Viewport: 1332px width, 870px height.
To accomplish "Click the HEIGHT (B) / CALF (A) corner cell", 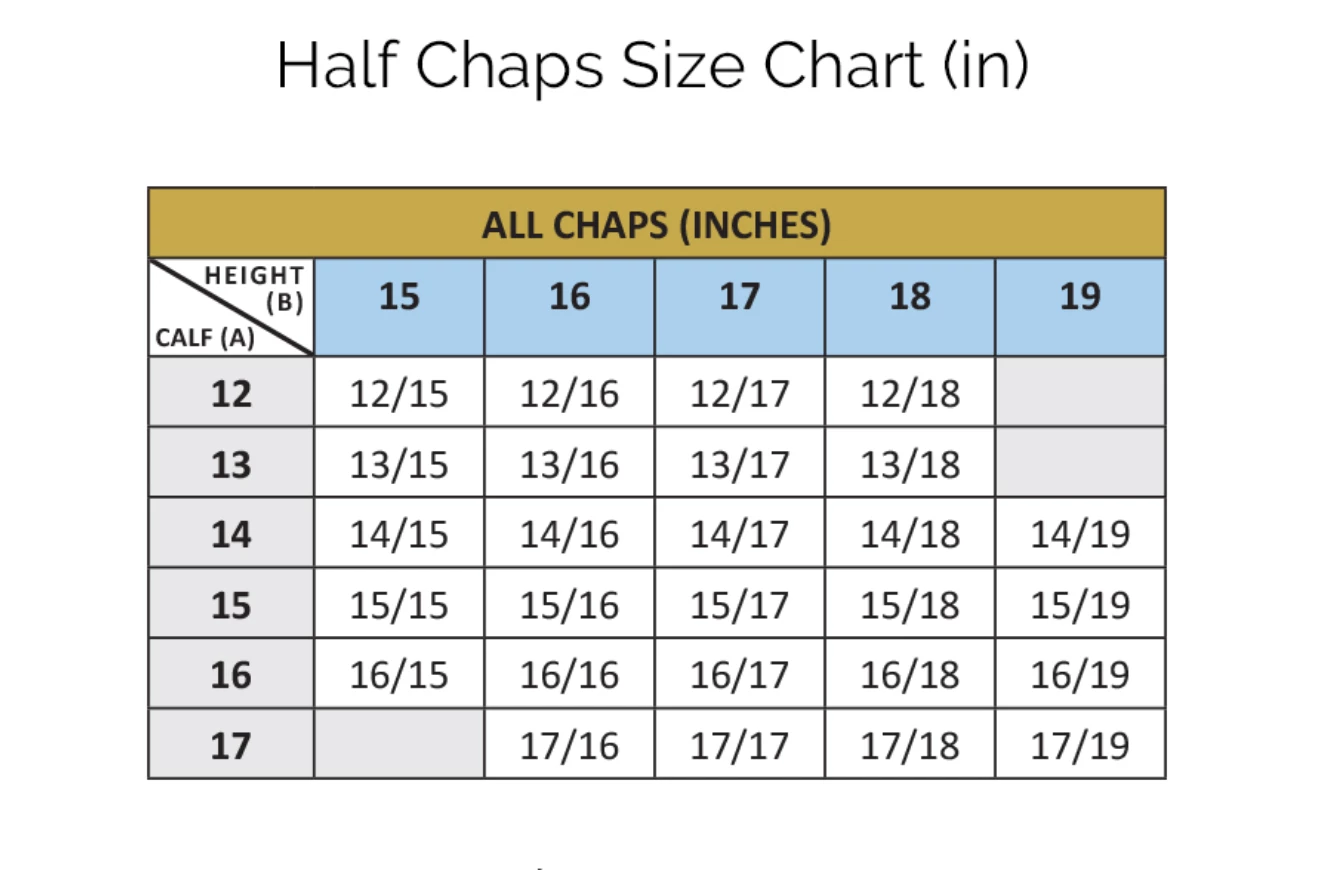I will click(x=231, y=307).
